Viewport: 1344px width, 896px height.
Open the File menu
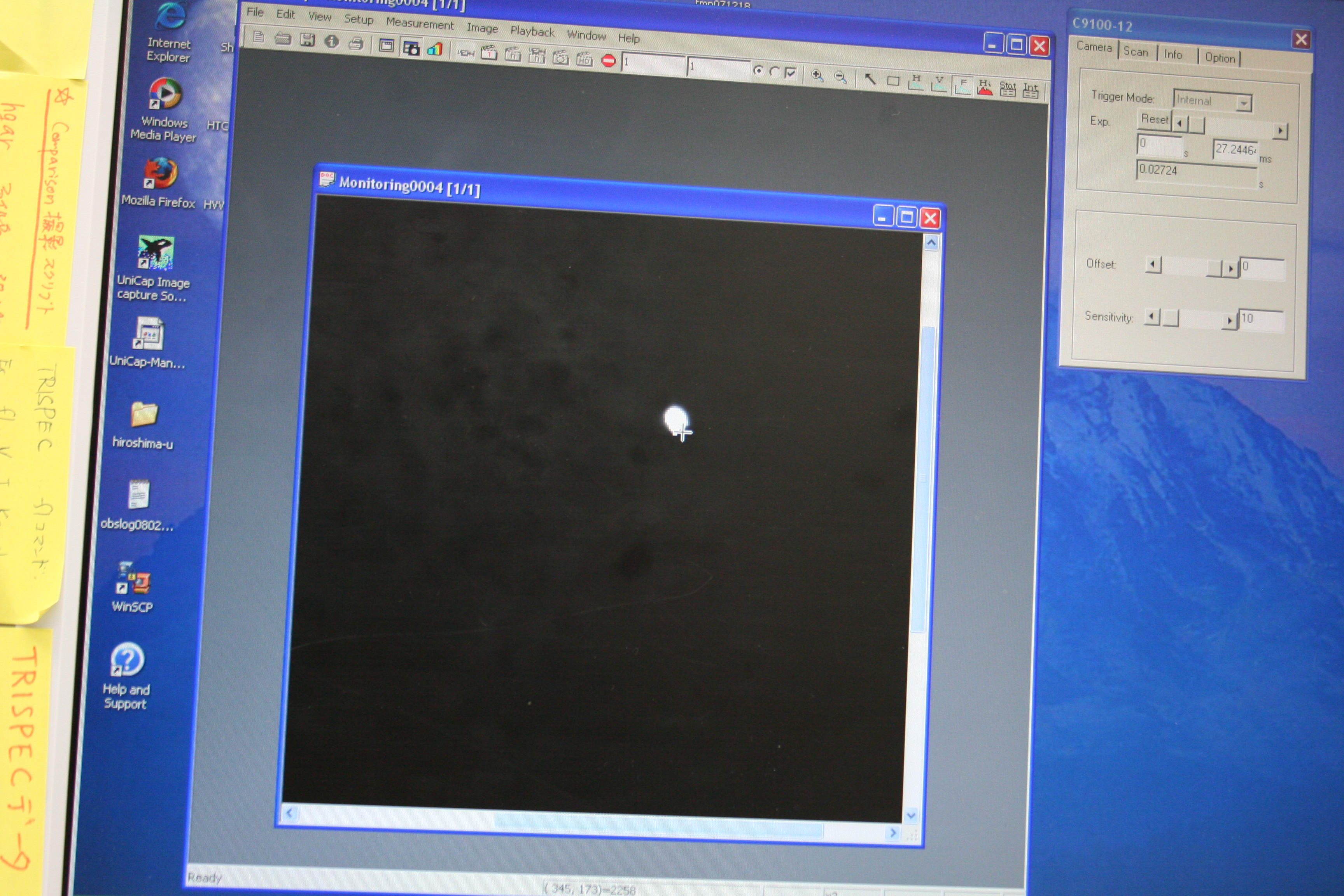click(x=255, y=12)
